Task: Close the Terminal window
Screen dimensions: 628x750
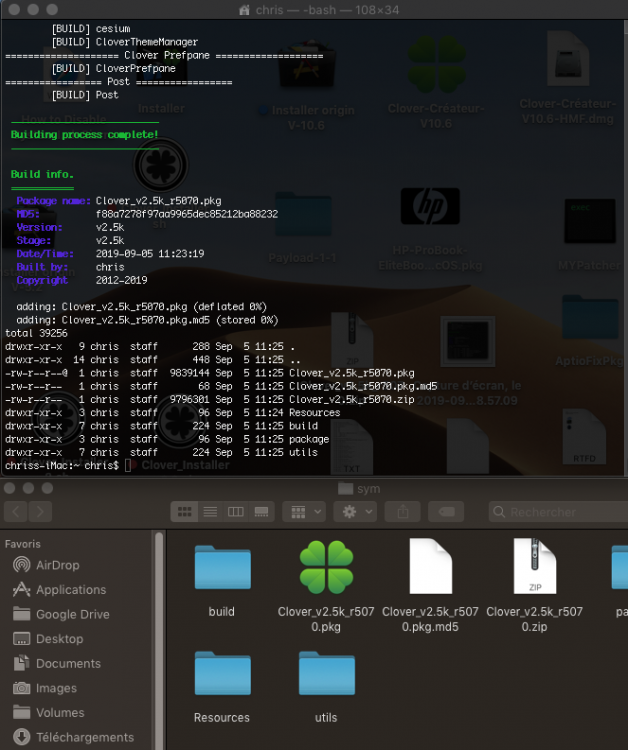Action: pyautogui.click(x=14, y=10)
